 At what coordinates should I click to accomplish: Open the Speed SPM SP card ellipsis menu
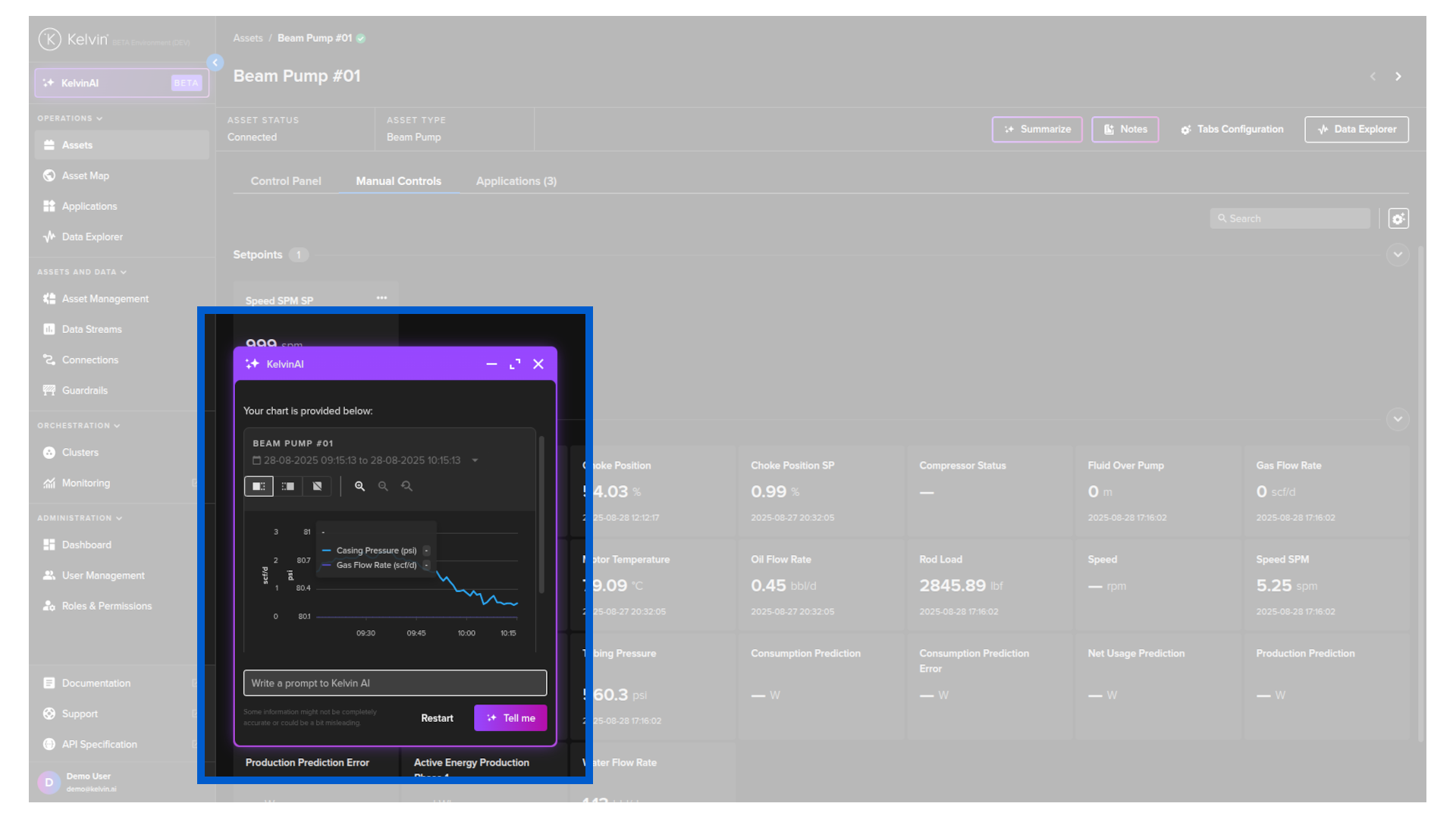(x=381, y=298)
